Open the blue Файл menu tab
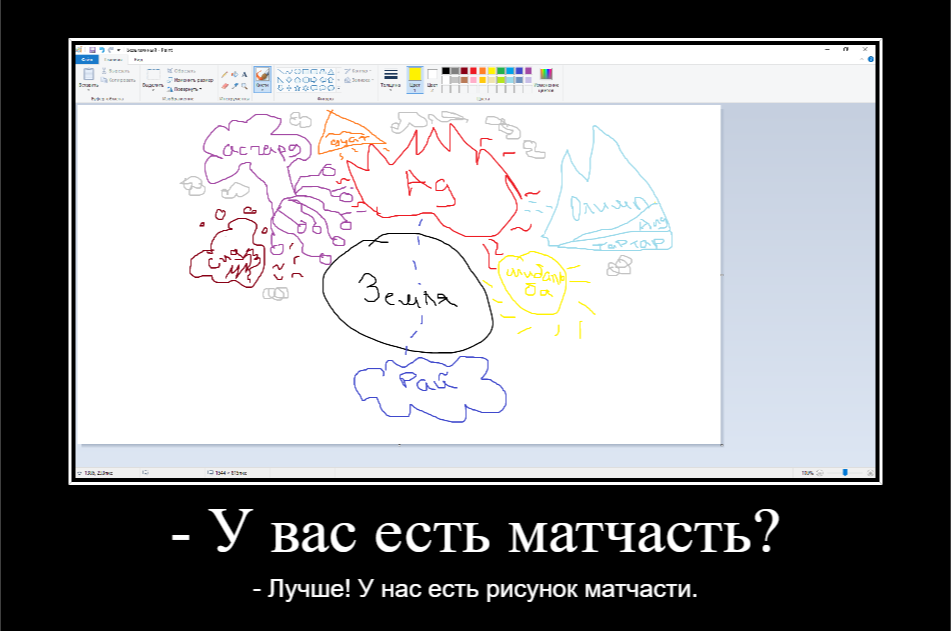 click(87, 59)
